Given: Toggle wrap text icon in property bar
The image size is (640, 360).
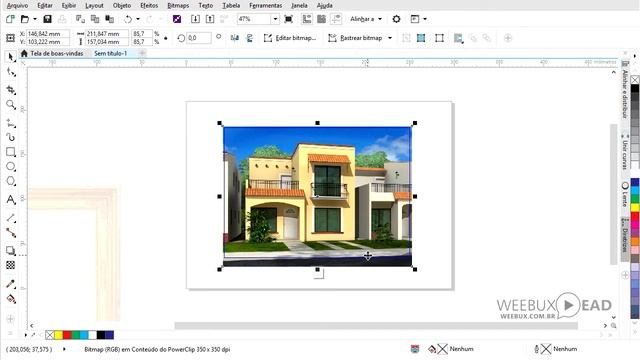Looking at the screenshot, I should (458, 38).
